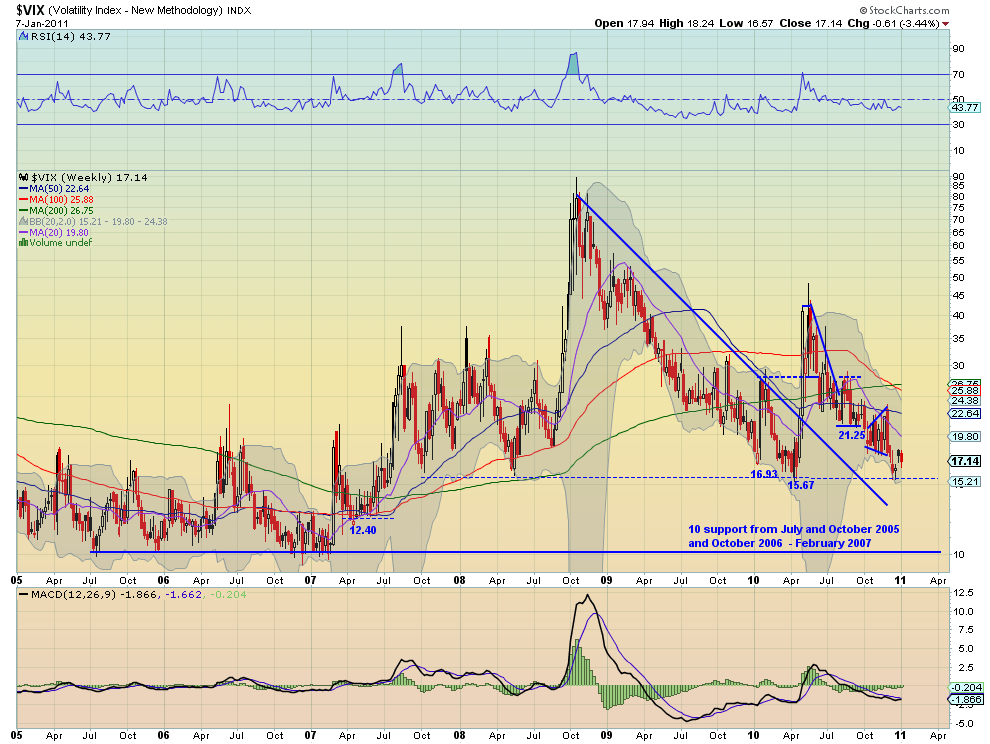The height and width of the screenshot is (744, 990).
Task: Select the MA(20) 19.80 legend entry
Action: [54, 232]
